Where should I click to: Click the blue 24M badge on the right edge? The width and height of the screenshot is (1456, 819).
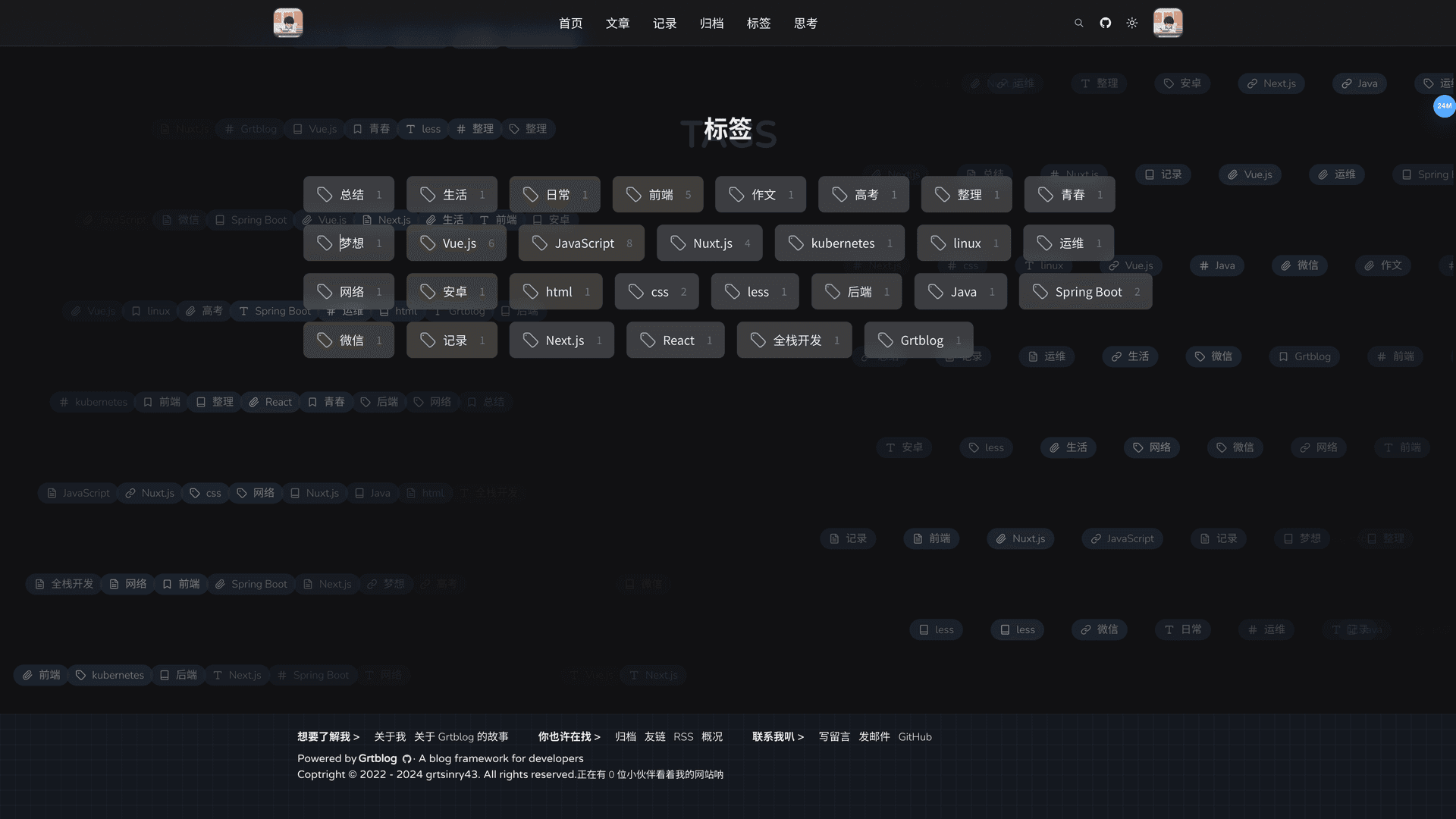click(1444, 106)
